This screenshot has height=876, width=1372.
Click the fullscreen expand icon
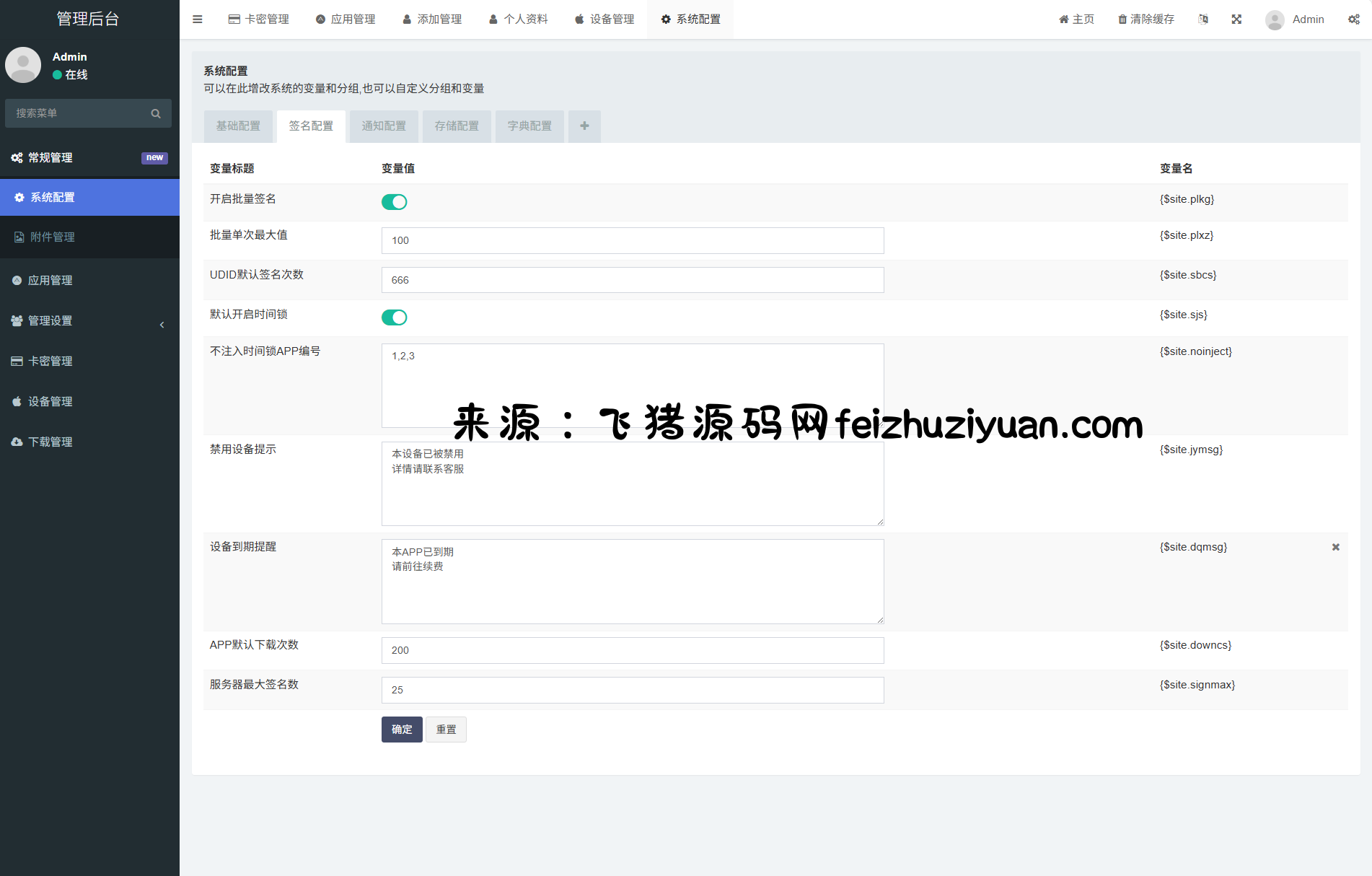[x=1236, y=19]
